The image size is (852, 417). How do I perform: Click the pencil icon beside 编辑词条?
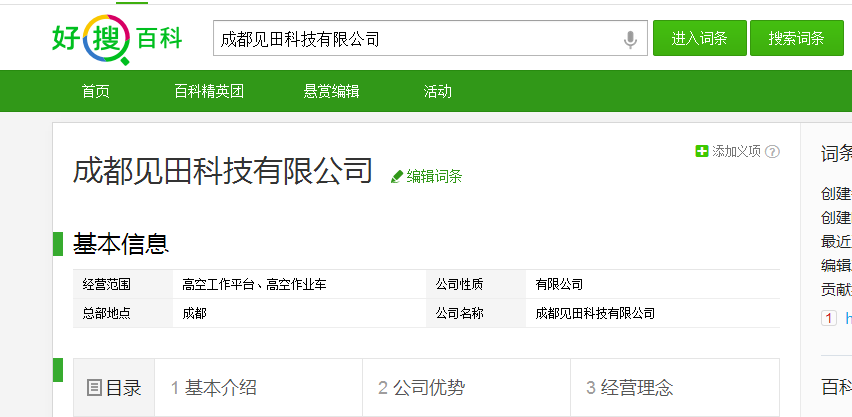click(x=397, y=176)
